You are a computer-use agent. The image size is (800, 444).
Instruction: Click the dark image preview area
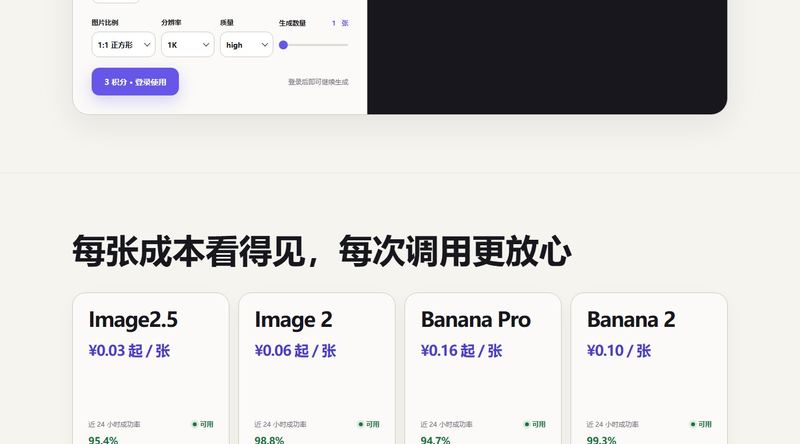[x=547, y=57]
